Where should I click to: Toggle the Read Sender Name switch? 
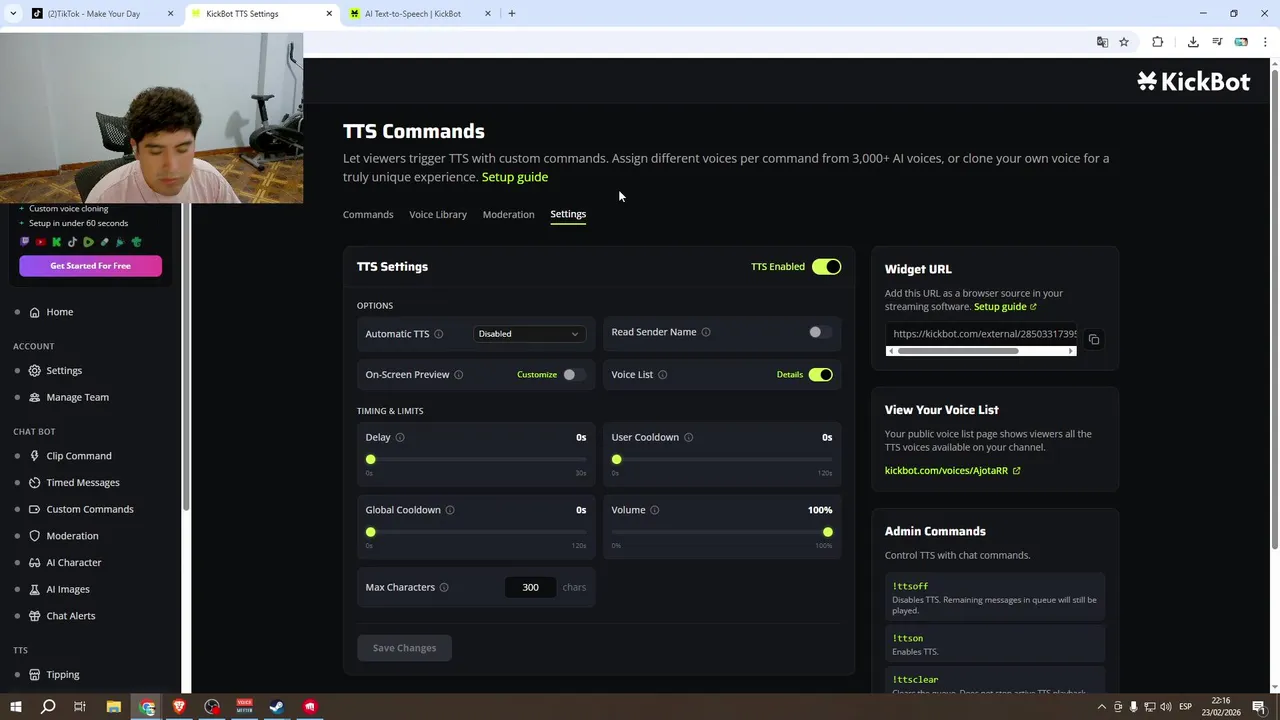point(820,332)
